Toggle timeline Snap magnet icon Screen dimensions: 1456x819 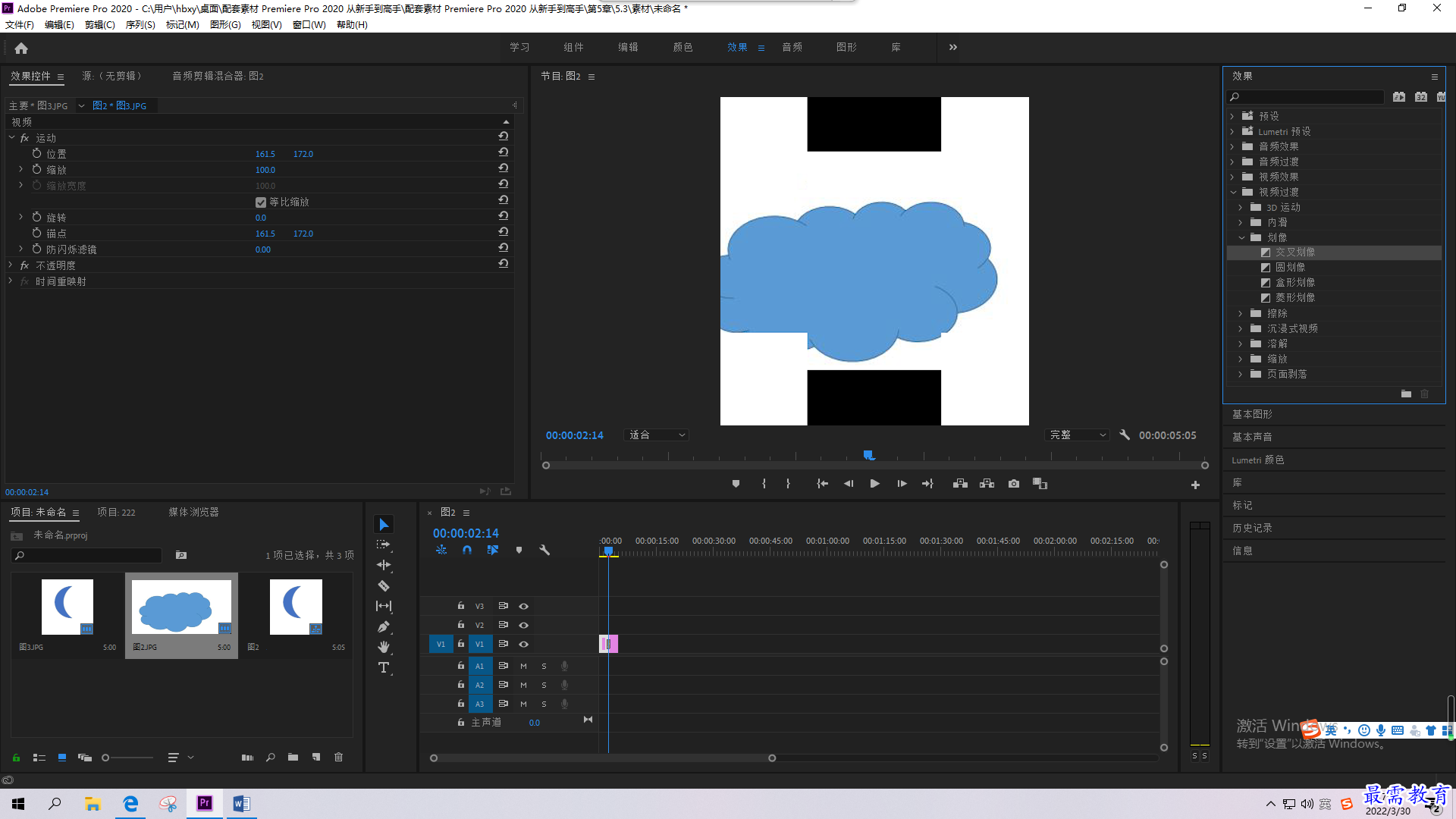[x=467, y=551]
